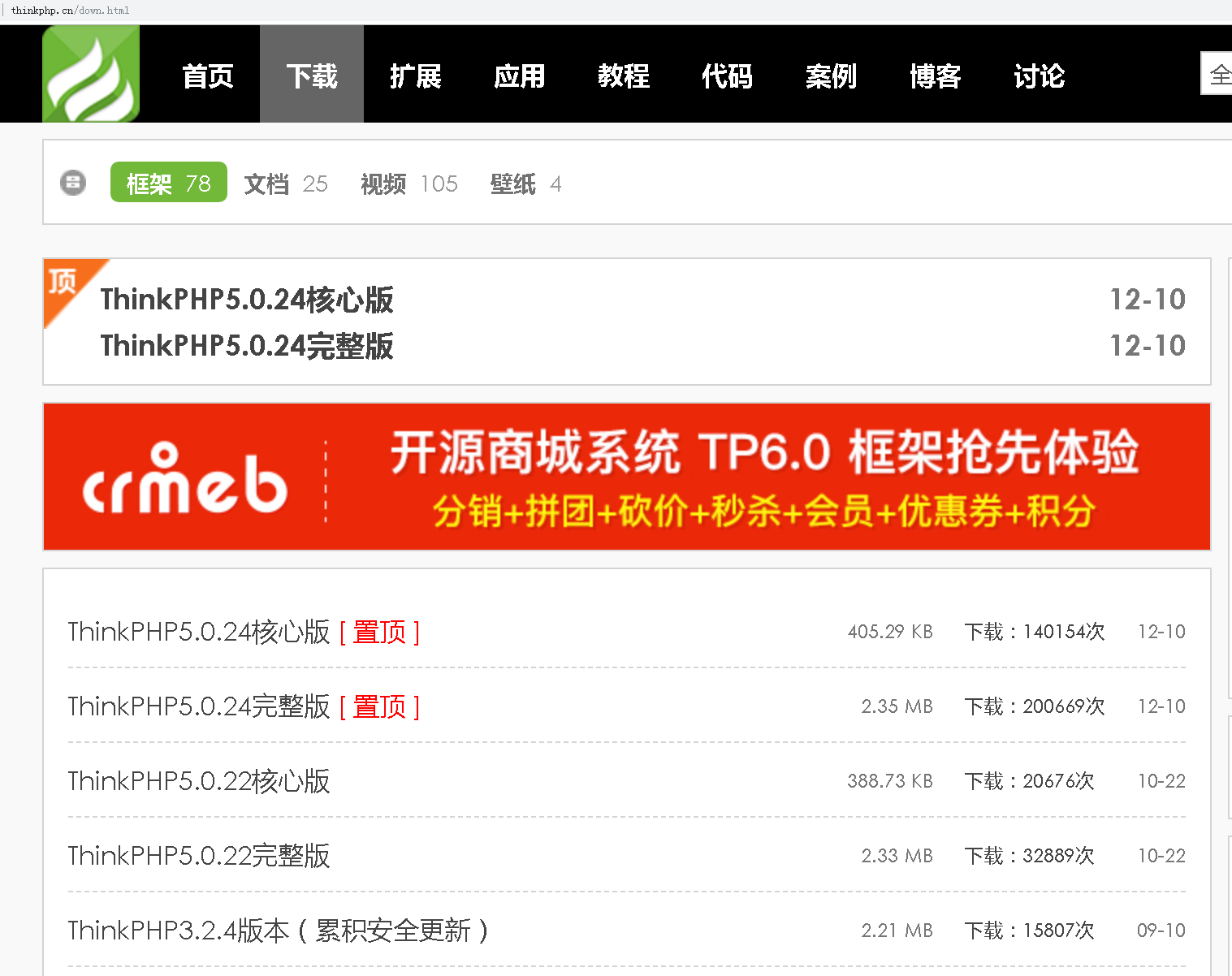Click the 下载：32889次 download count
Image resolution: width=1232 pixels, height=976 pixels.
pos(1029,856)
